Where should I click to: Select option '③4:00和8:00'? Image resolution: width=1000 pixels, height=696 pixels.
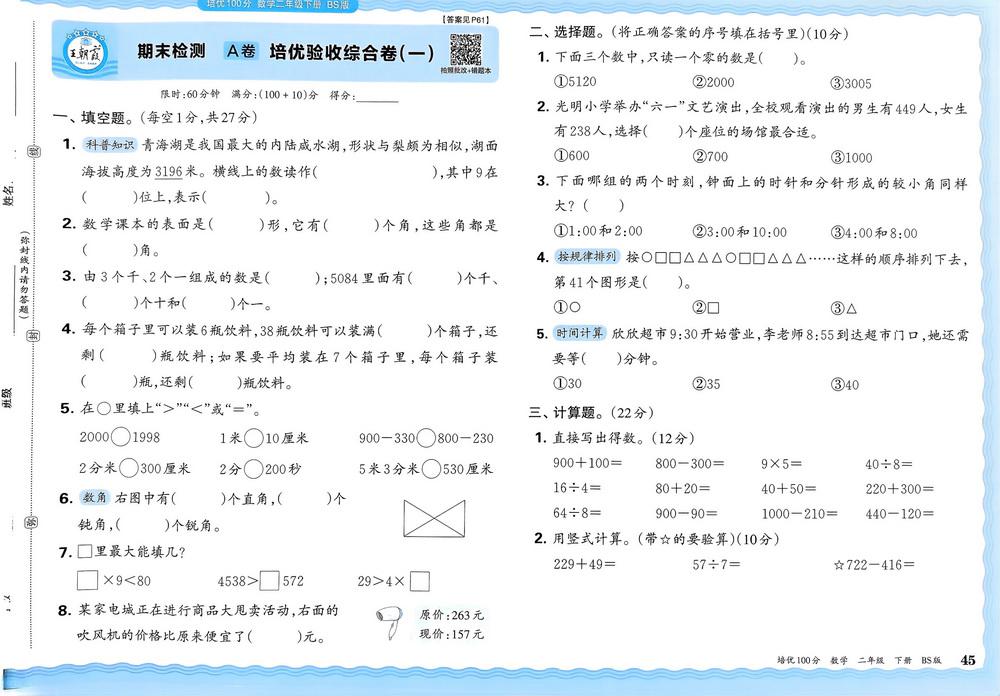coord(874,233)
